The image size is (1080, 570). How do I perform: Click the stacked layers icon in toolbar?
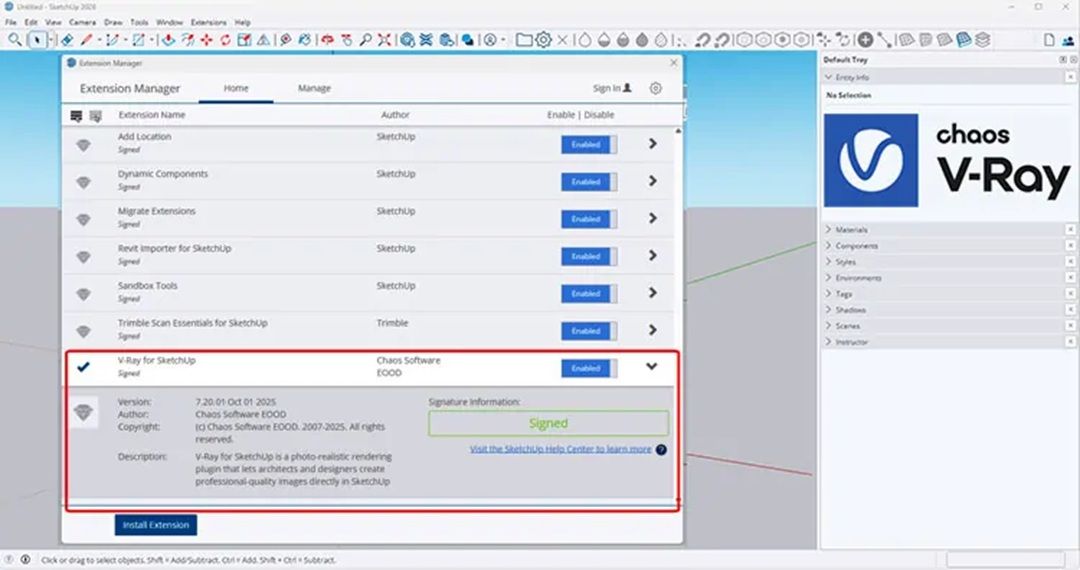pyautogui.click(x=983, y=40)
